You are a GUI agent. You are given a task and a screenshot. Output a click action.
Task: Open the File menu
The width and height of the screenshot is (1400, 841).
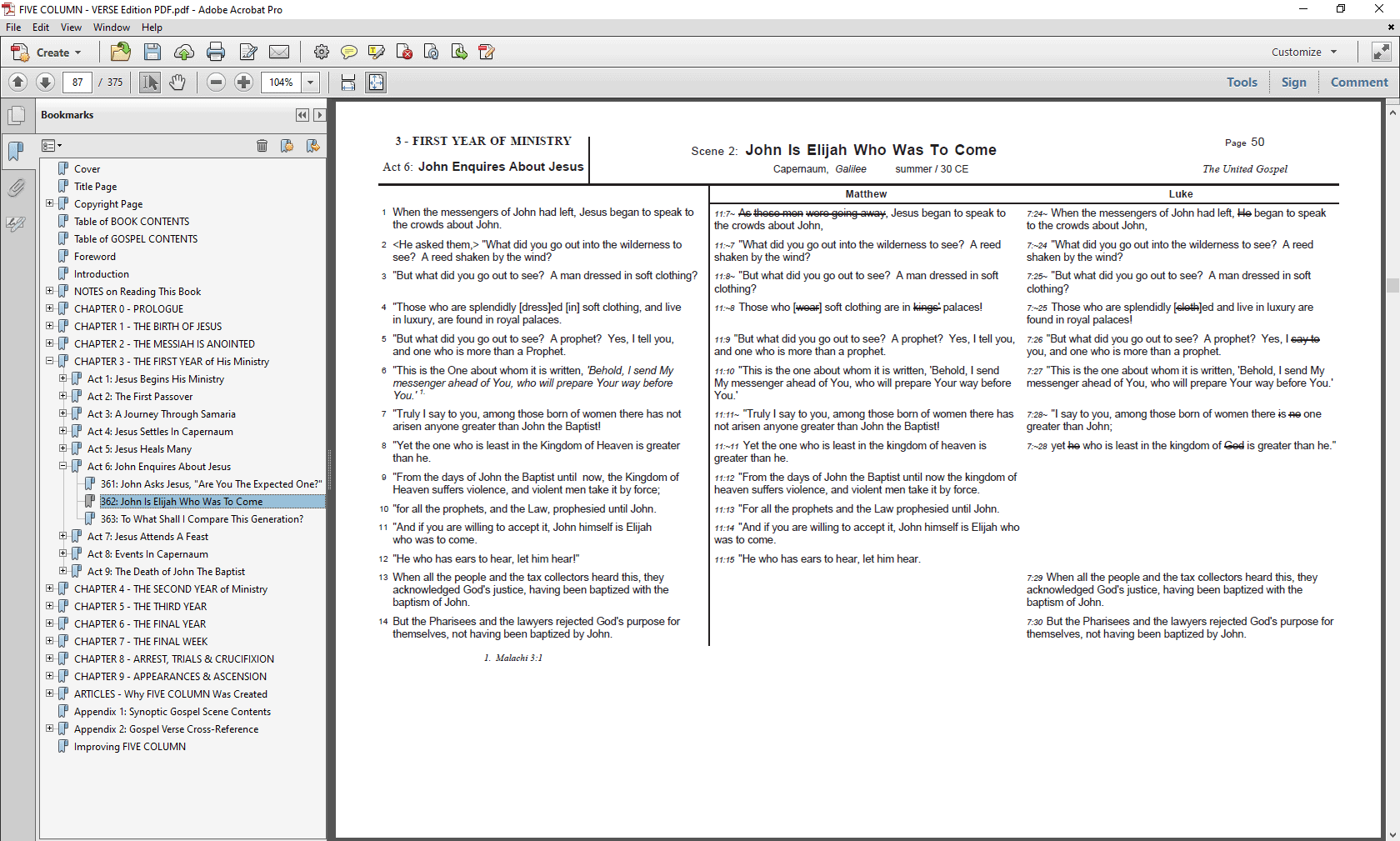point(13,28)
